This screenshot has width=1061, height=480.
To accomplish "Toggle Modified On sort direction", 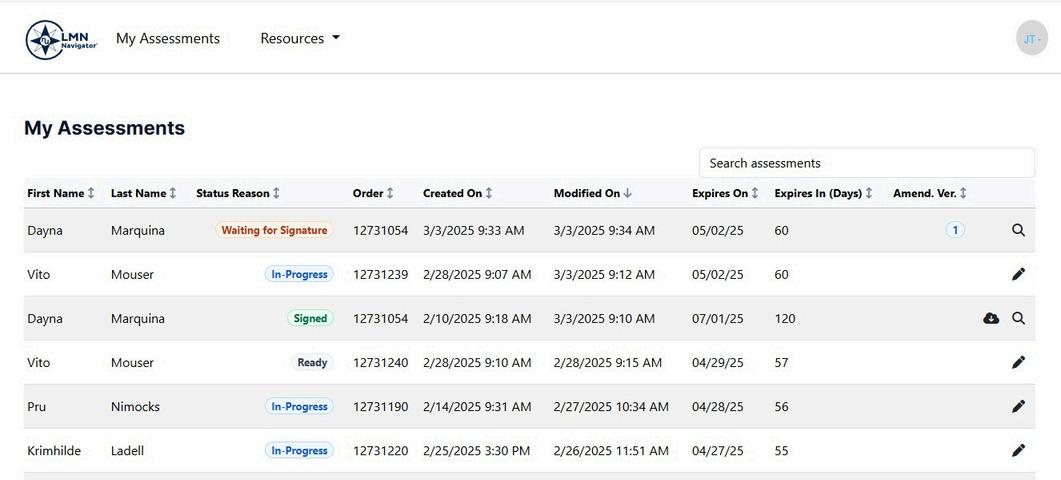I will point(592,193).
